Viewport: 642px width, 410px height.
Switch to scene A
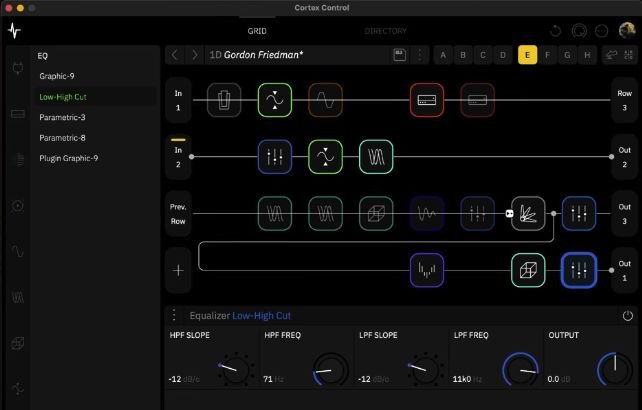click(443, 55)
